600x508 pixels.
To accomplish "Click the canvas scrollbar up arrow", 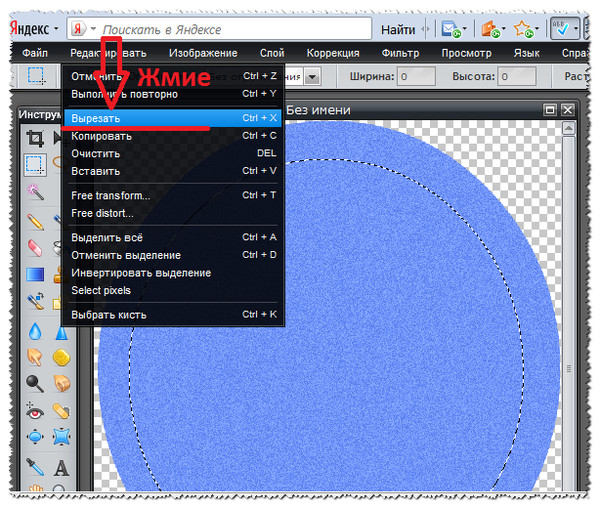I will tap(569, 129).
